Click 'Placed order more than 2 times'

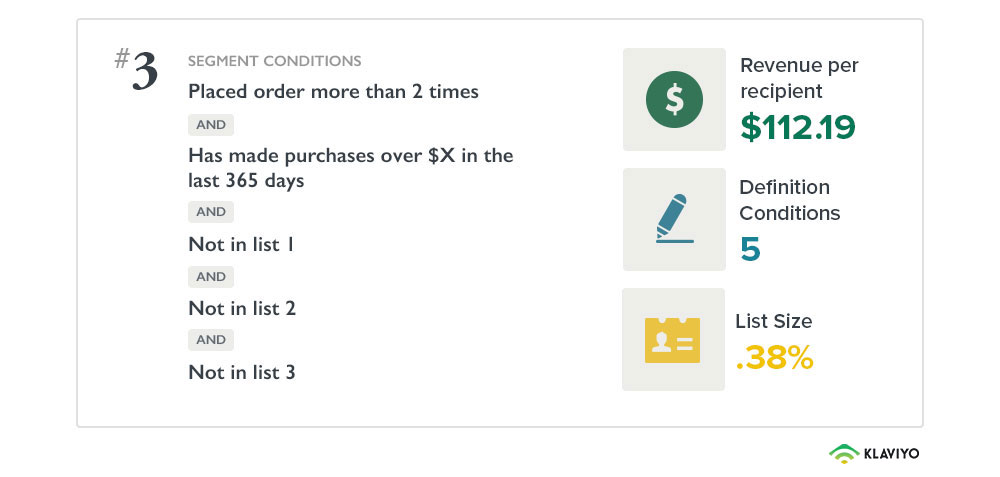tap(333, 92)
